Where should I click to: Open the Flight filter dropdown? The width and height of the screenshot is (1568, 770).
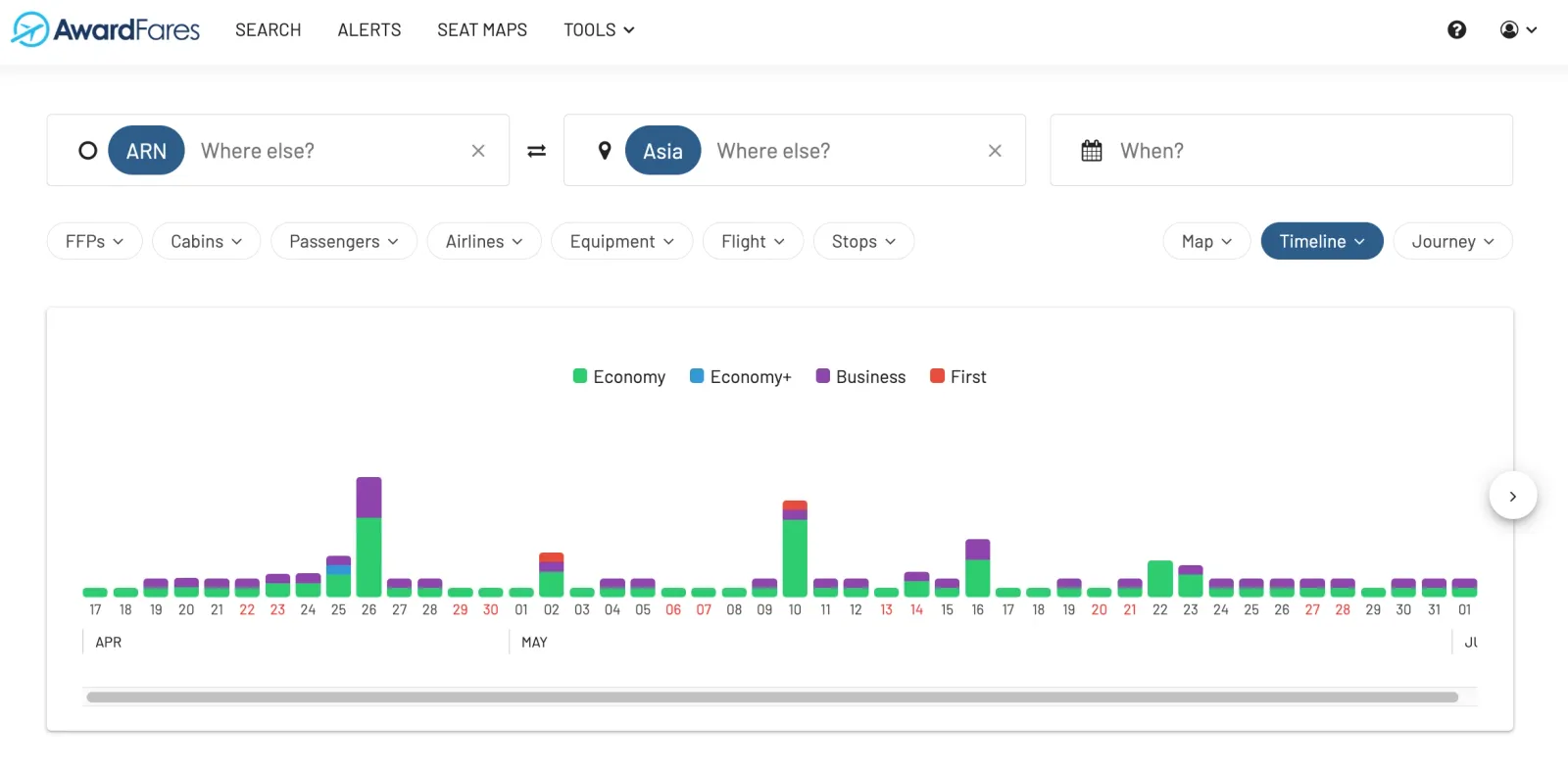(x=753, y=241)
